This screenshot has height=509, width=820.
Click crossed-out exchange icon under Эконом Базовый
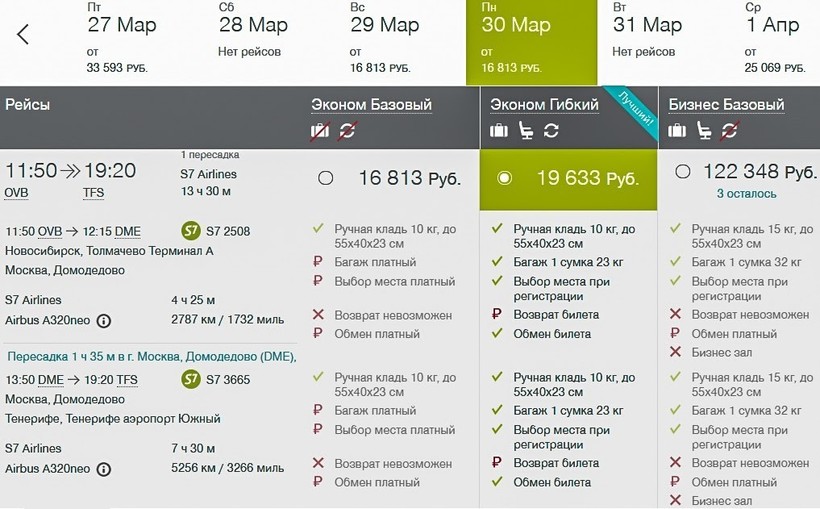347,131
